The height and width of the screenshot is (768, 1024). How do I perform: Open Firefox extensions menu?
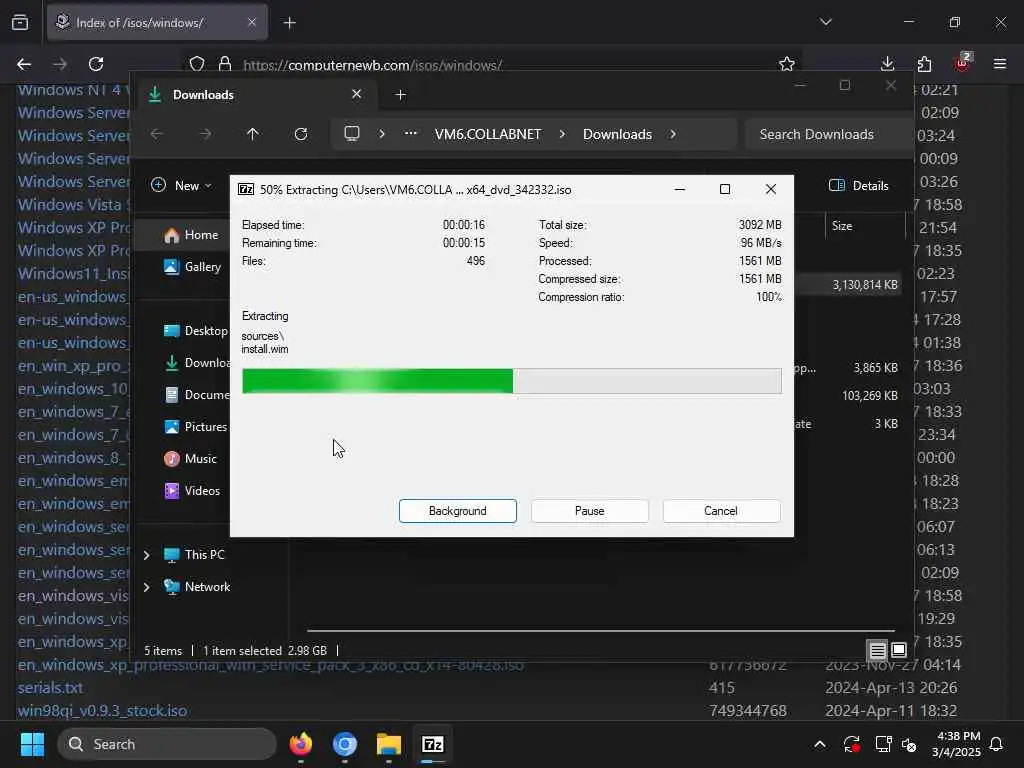[924, 64]
